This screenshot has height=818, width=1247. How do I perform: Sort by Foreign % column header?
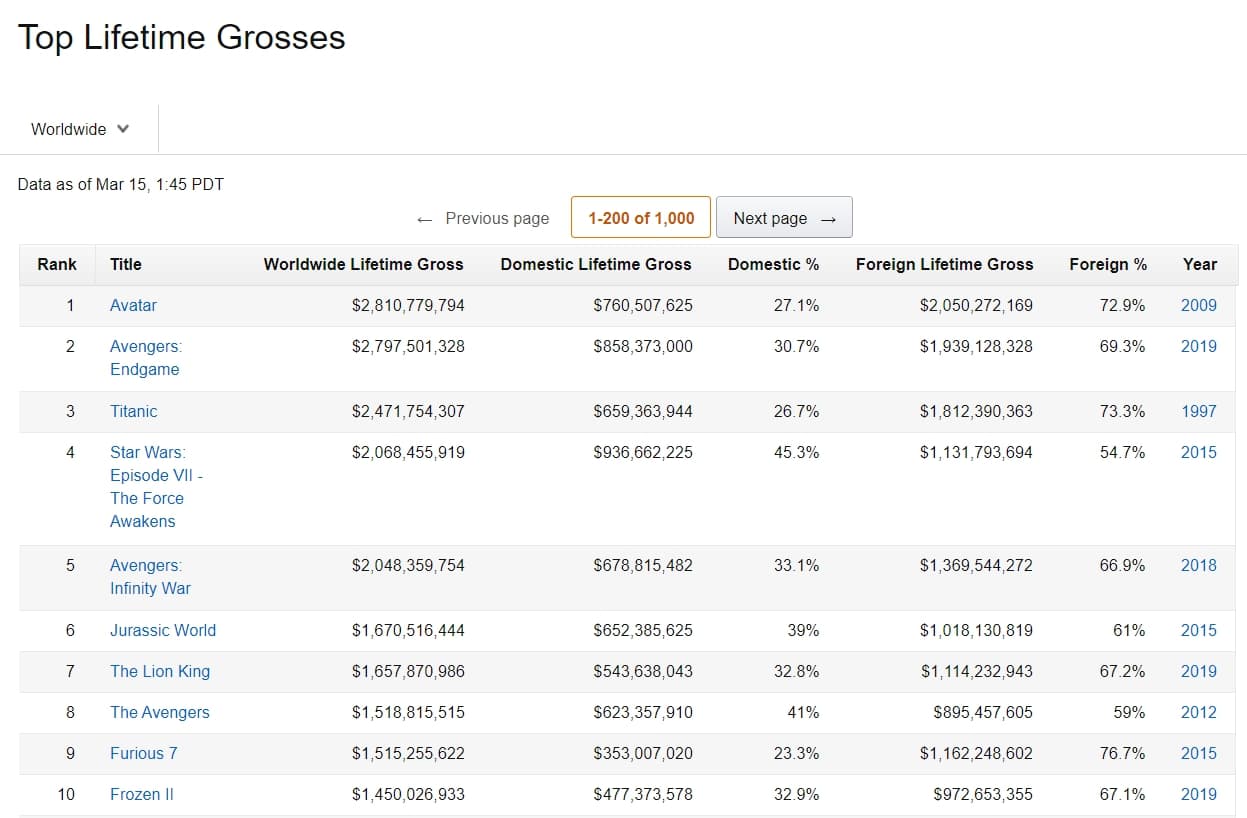tap(1108, 264)
